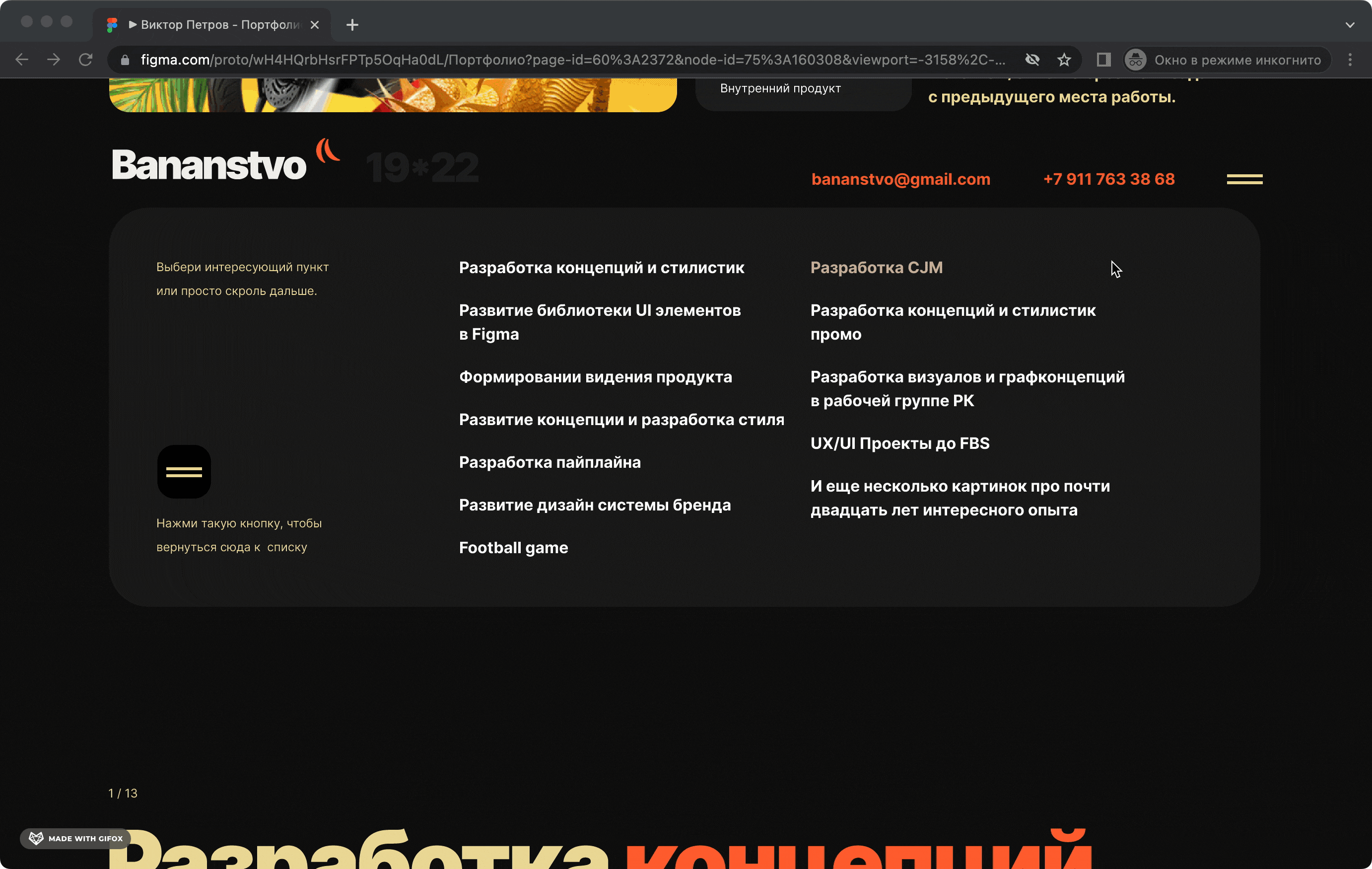Open menu item Разработка CJM
Viewport: 1372px width, 869px height.
tap(876, 268)
